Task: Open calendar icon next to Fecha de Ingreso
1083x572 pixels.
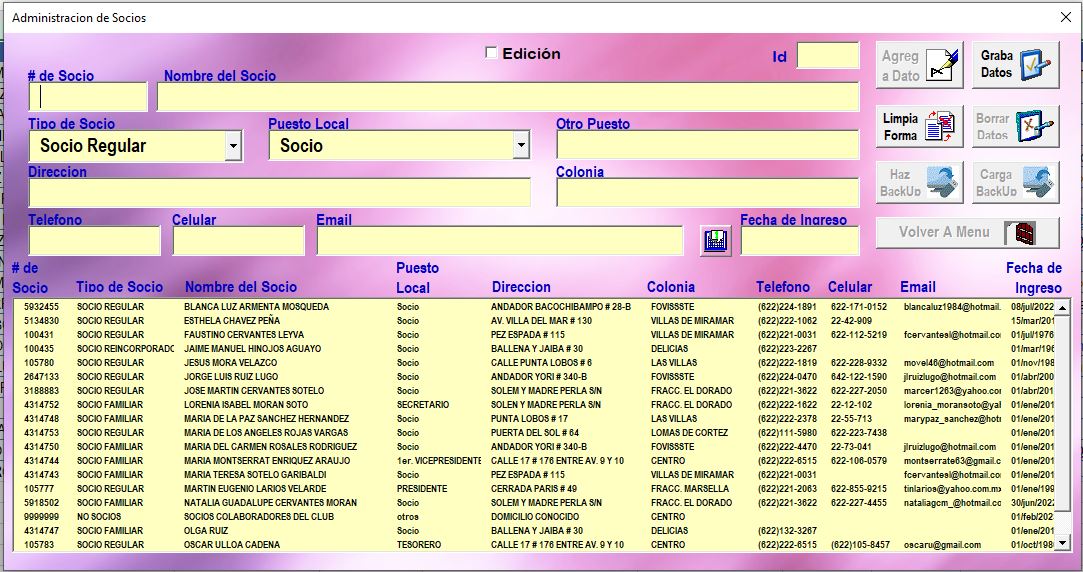Action: pyautogui.click(x=716, y=241)
